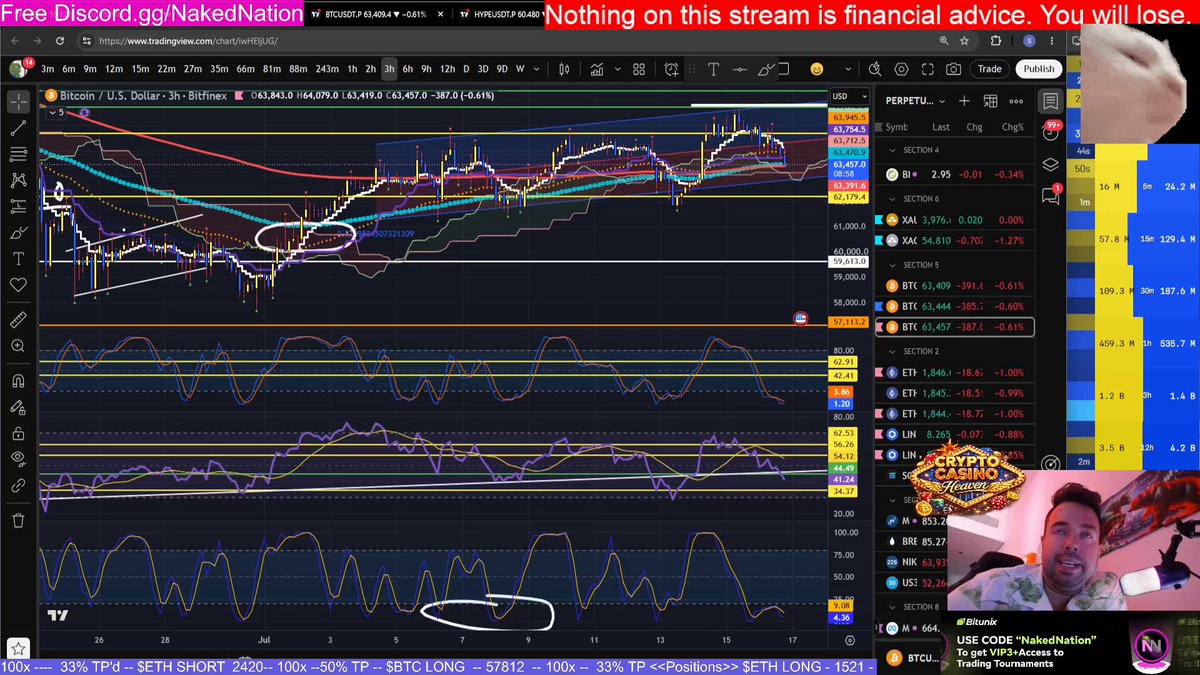Add symbol to watchlist plus button

pyautogui.click(x=964, y=101)
